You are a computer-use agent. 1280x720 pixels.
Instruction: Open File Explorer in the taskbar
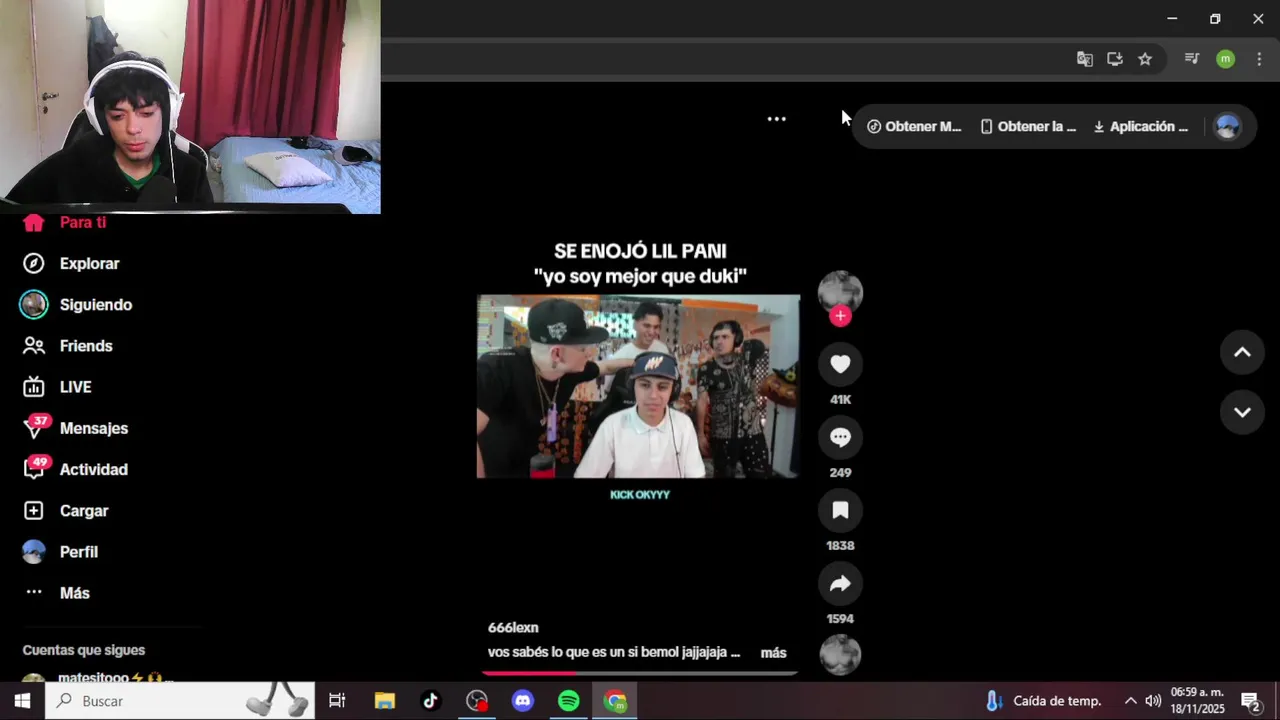(385, 701)
